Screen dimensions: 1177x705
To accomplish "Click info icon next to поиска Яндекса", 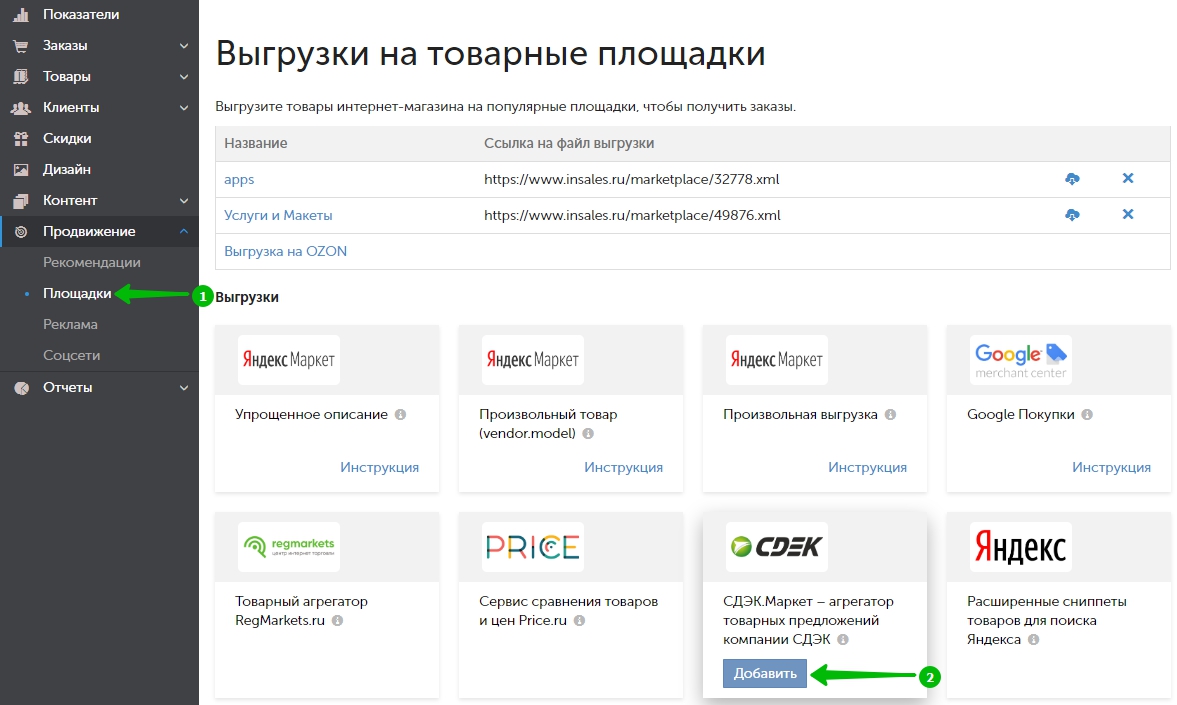I will coord(1034,640).
